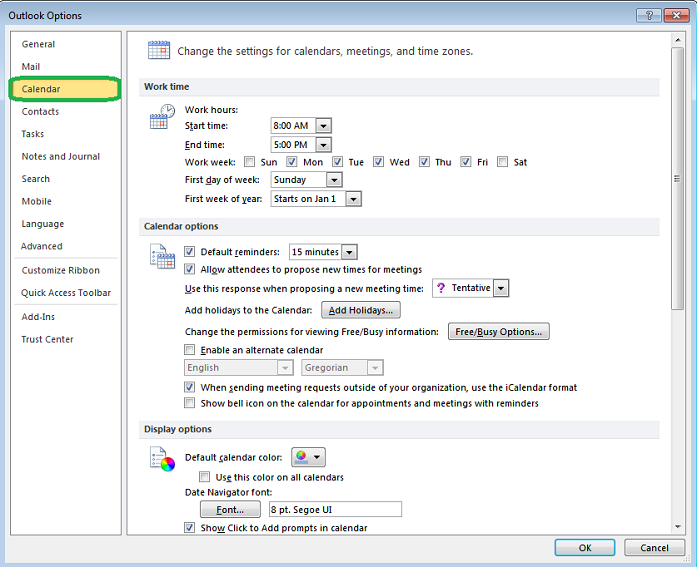Click Cancel to discard changes
697x567 pixels.
pos(654,547)
